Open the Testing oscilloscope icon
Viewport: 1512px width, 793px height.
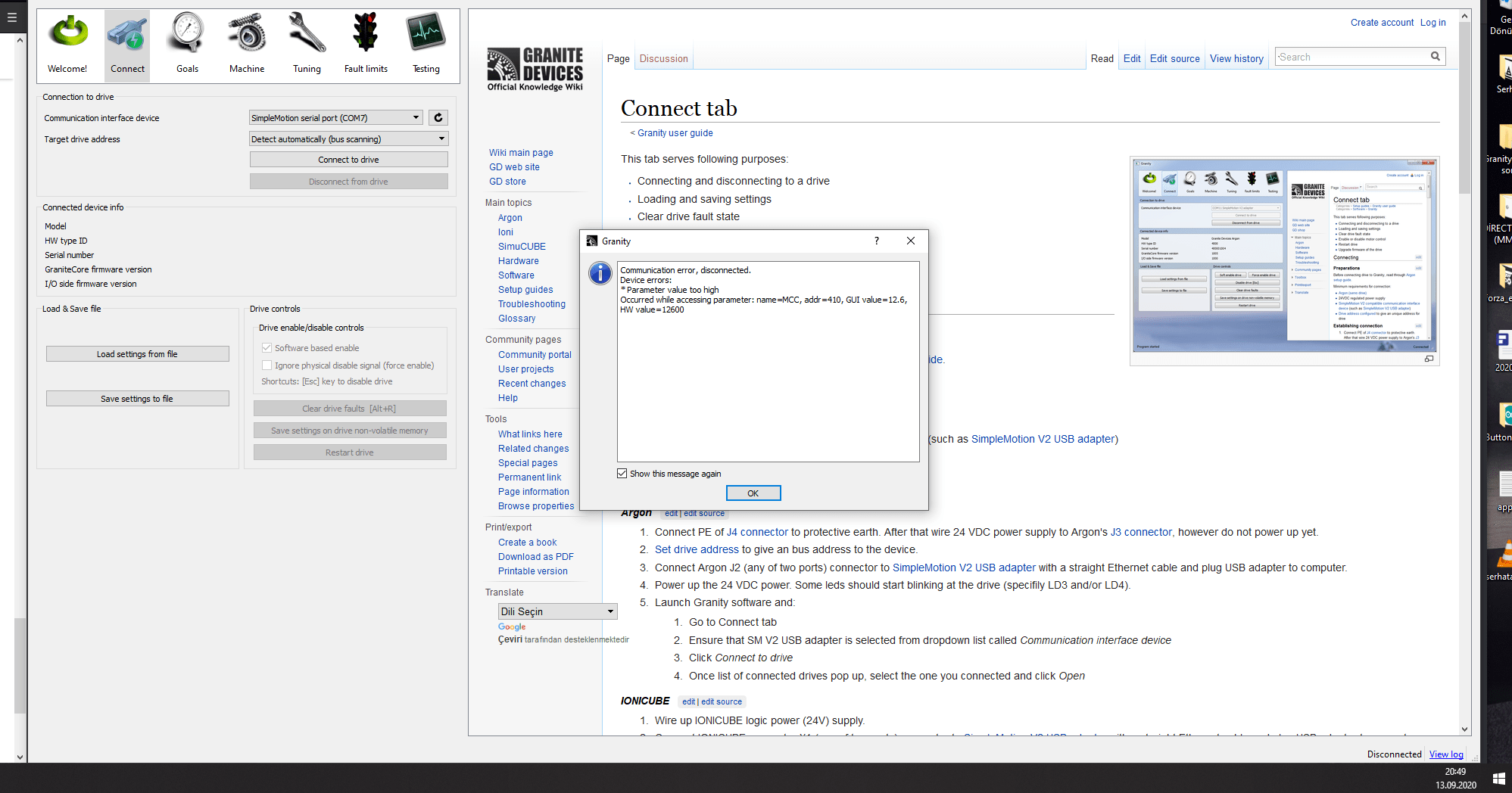[426, 44]
